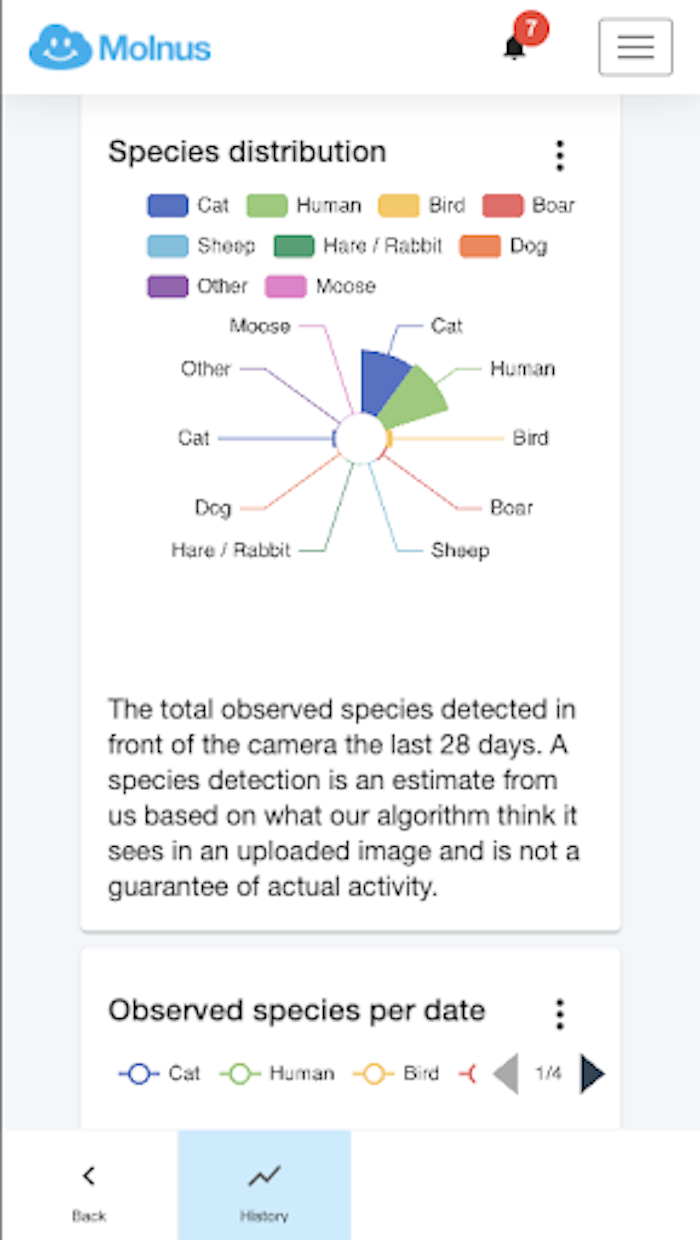Viewport: 700px width, 1240px height.
Task: Toggle Bird in Species distribution legend
Action: pos(398,206)
